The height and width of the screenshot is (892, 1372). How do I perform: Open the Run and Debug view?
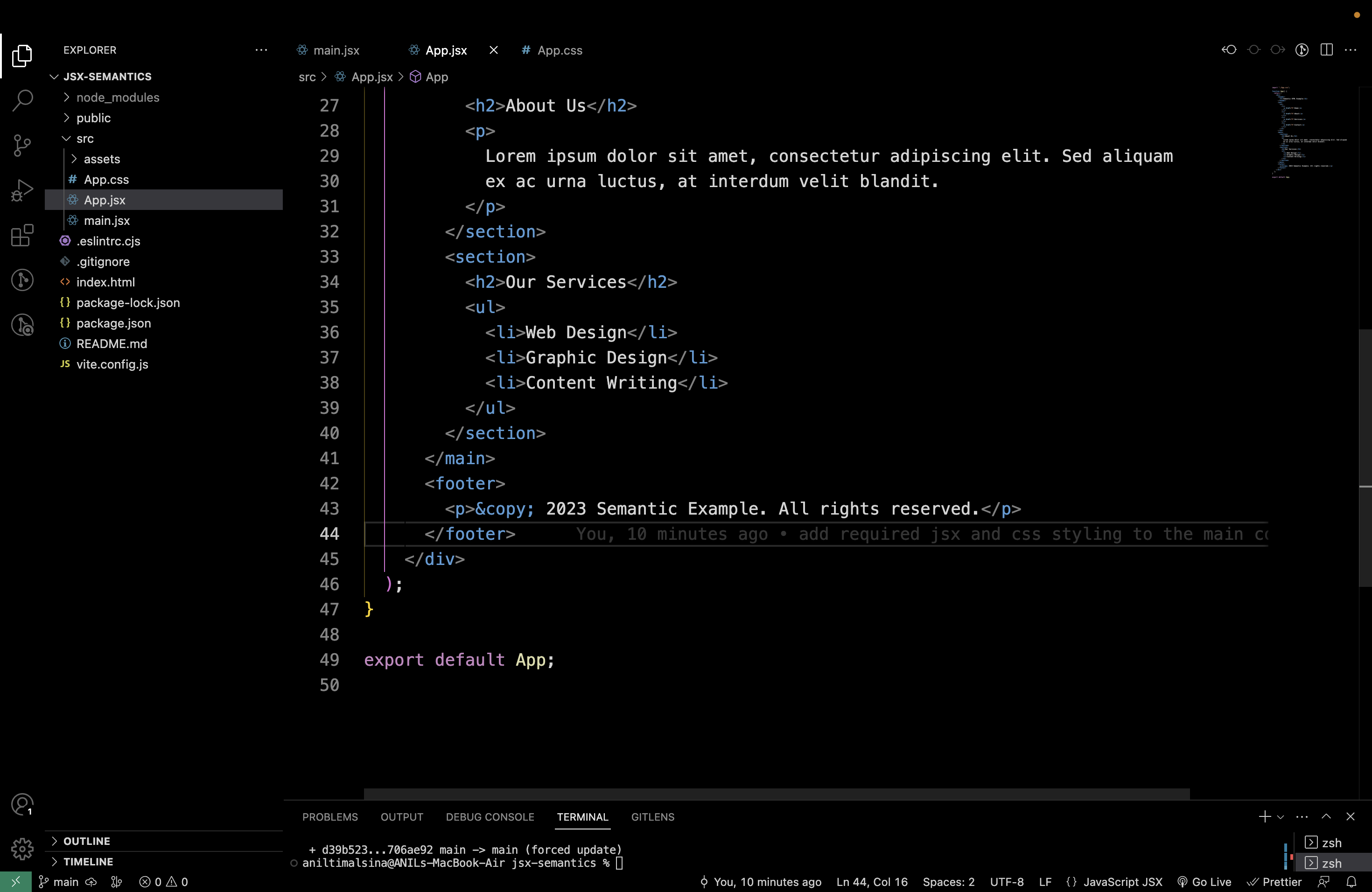pyautogui.click(x=22, y=190)
